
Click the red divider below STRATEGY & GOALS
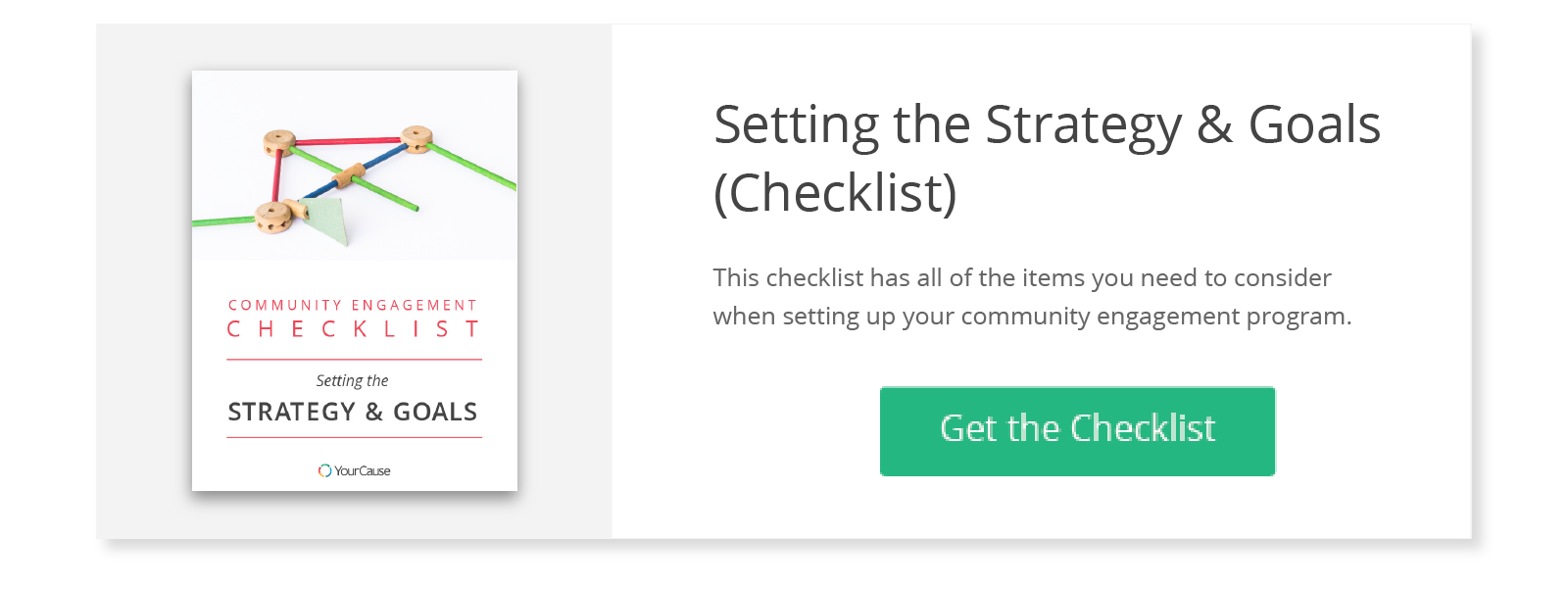tap(354, 437)
